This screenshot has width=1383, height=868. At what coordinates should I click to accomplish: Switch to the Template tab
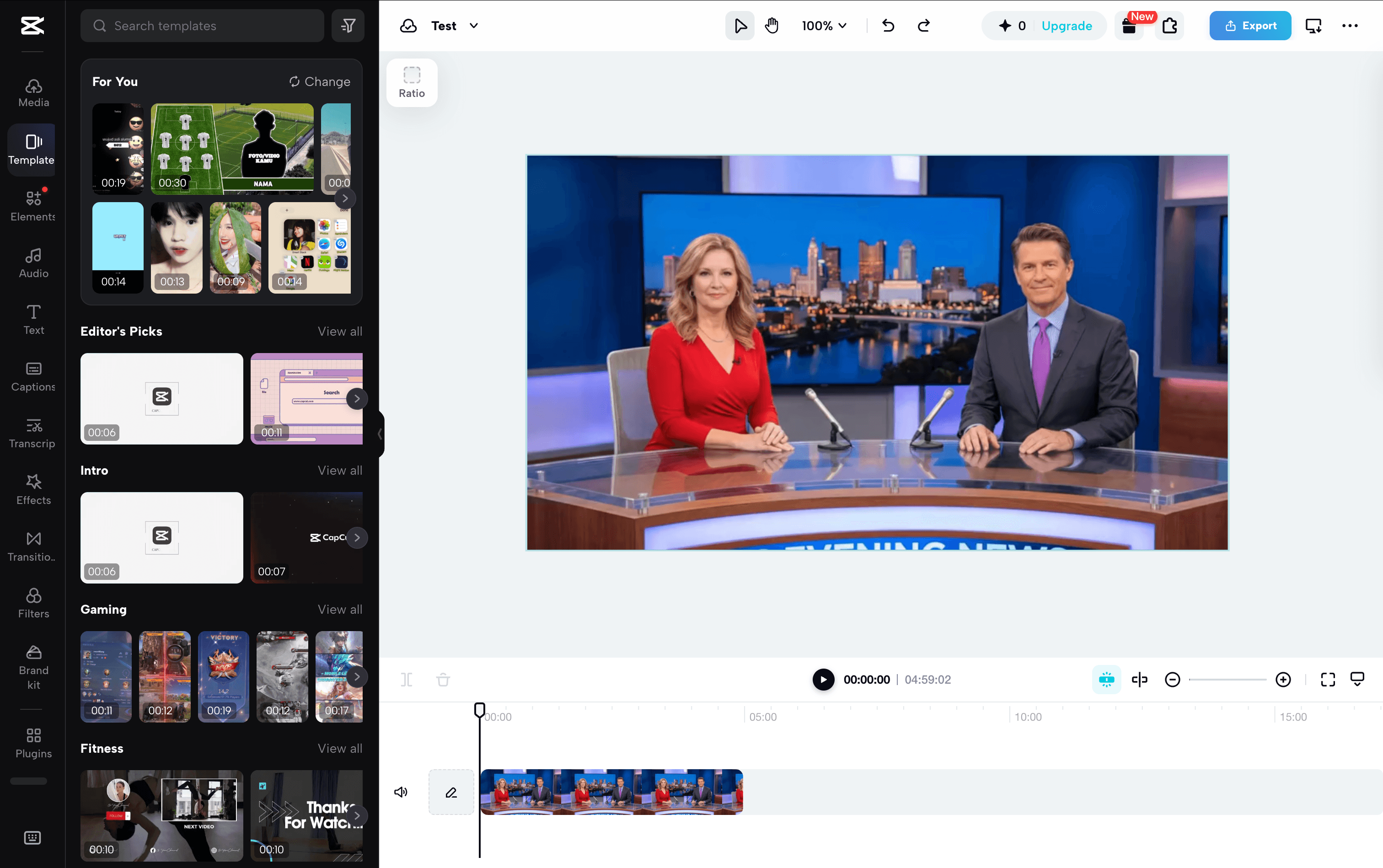pos(32,149)
